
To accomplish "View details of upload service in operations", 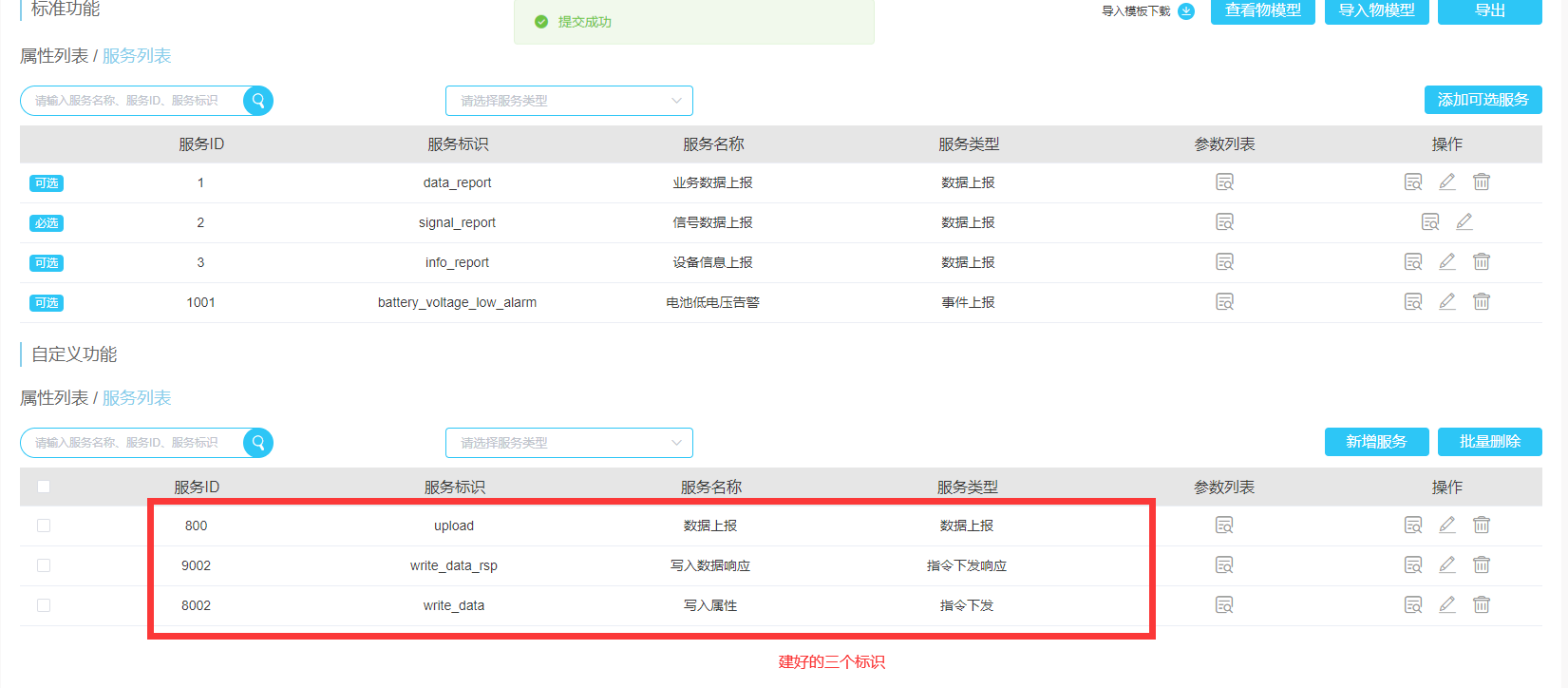I will 1413,526.
